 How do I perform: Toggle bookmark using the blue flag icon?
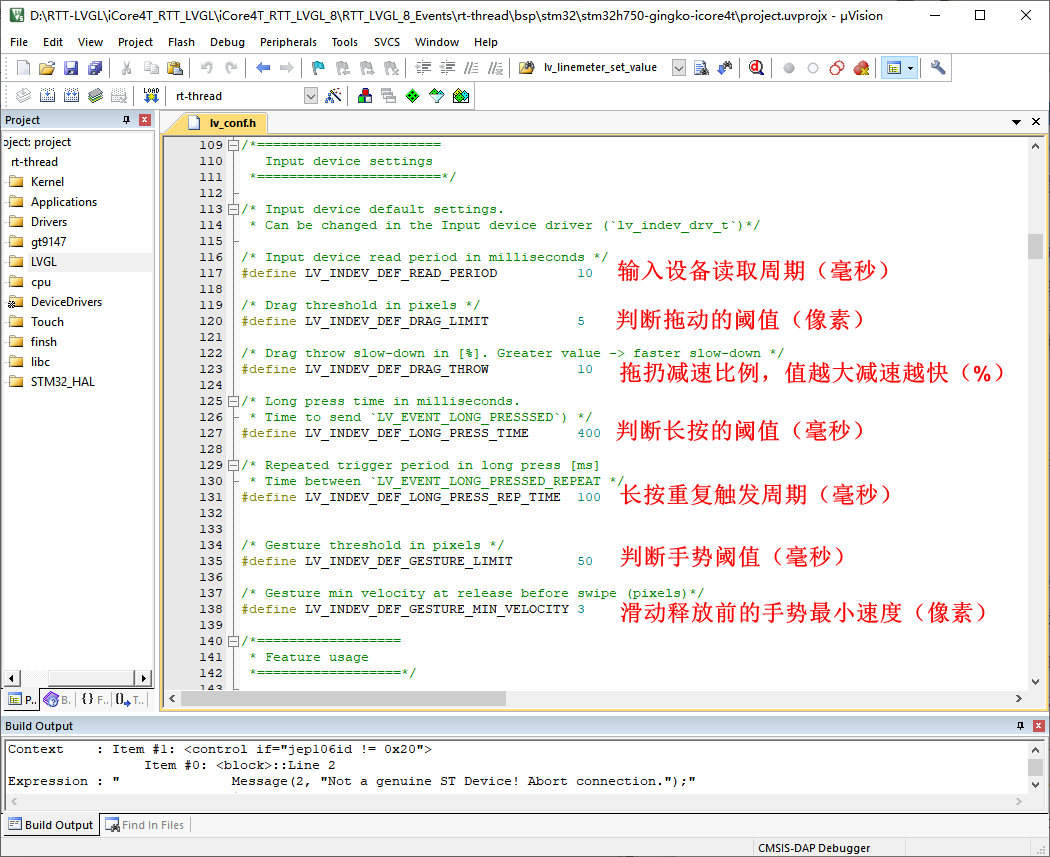(x=318, y=68)
